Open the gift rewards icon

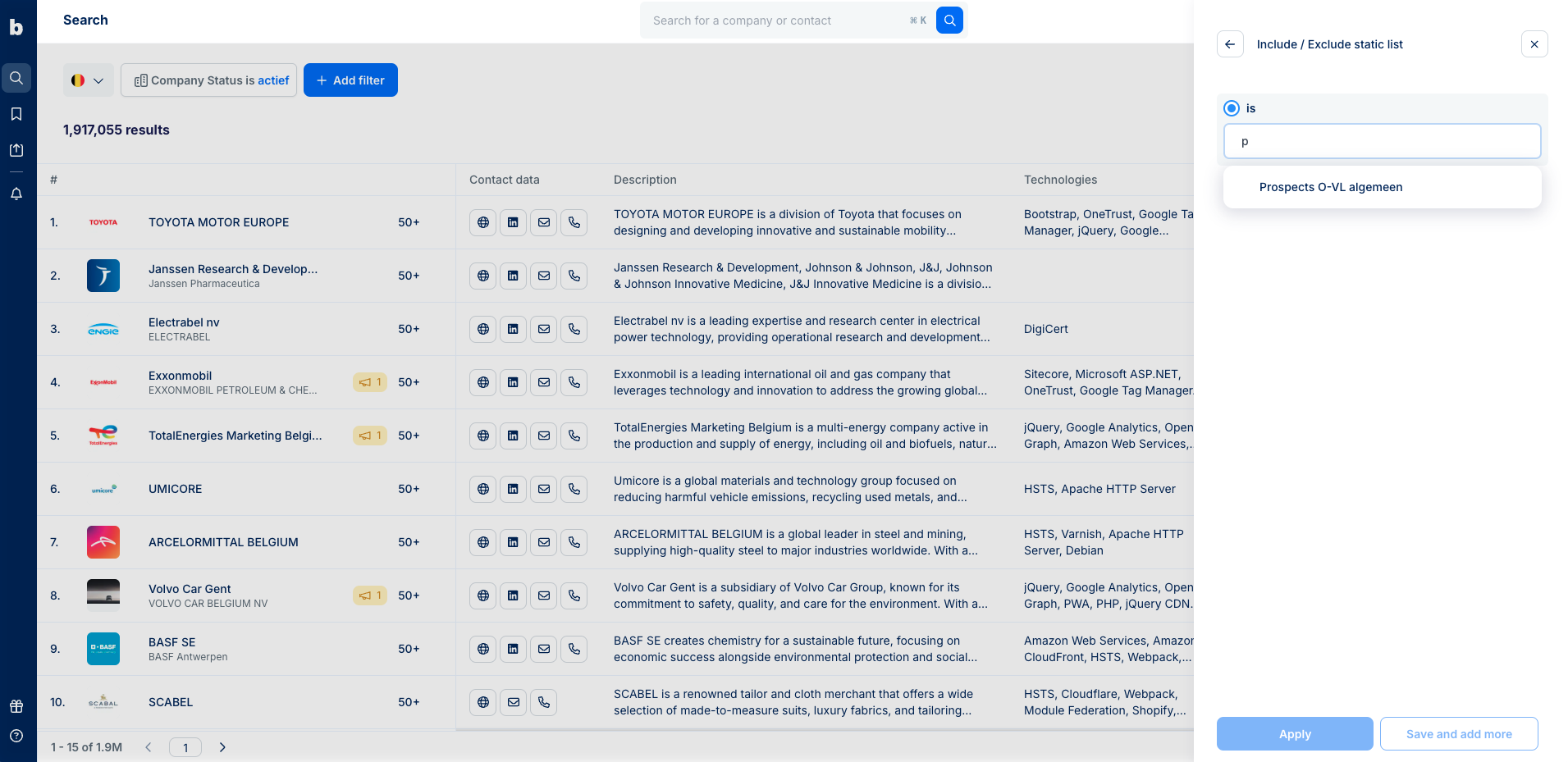point(16,706)
